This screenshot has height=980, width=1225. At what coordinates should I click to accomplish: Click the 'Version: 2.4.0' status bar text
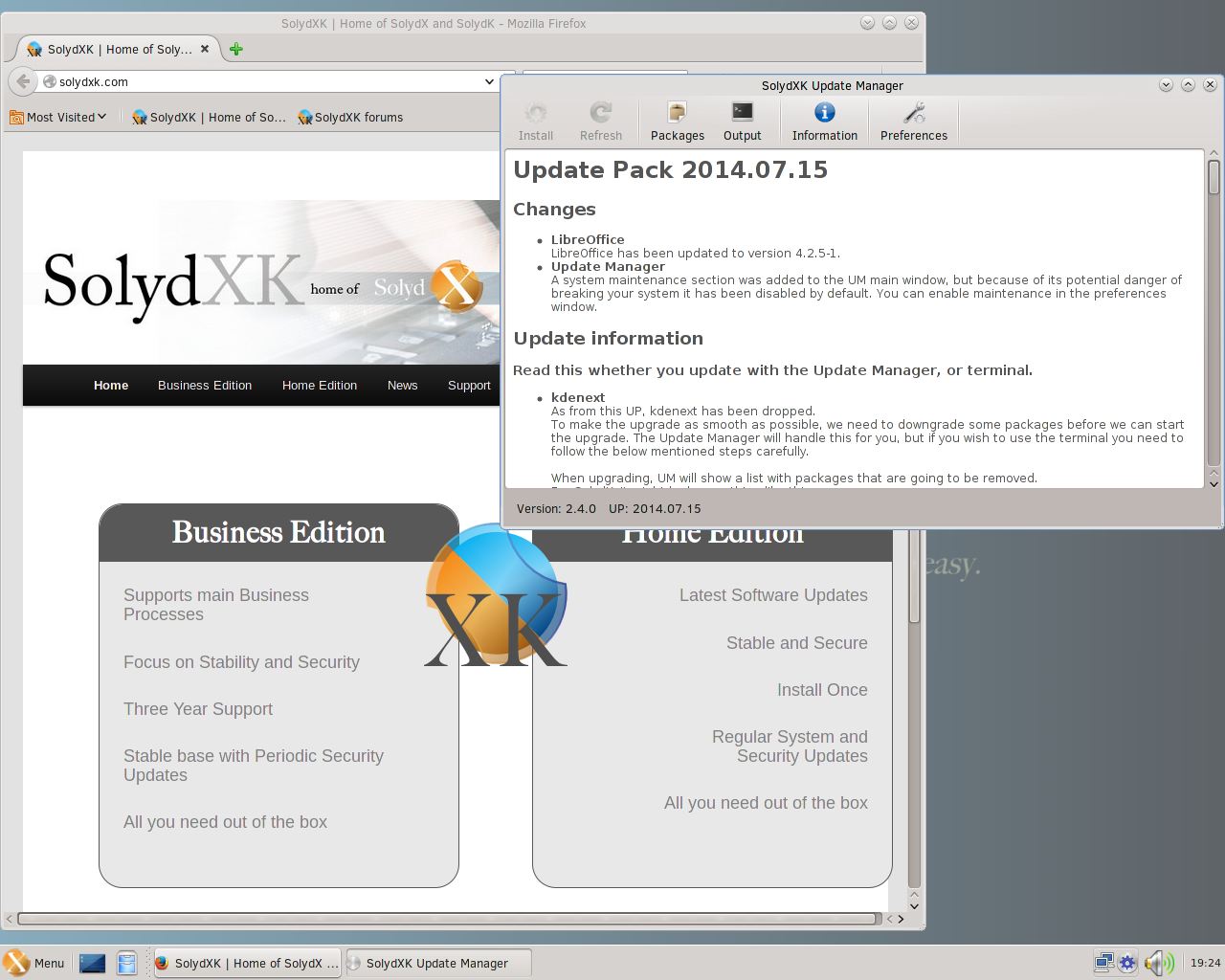pos(556,509)
